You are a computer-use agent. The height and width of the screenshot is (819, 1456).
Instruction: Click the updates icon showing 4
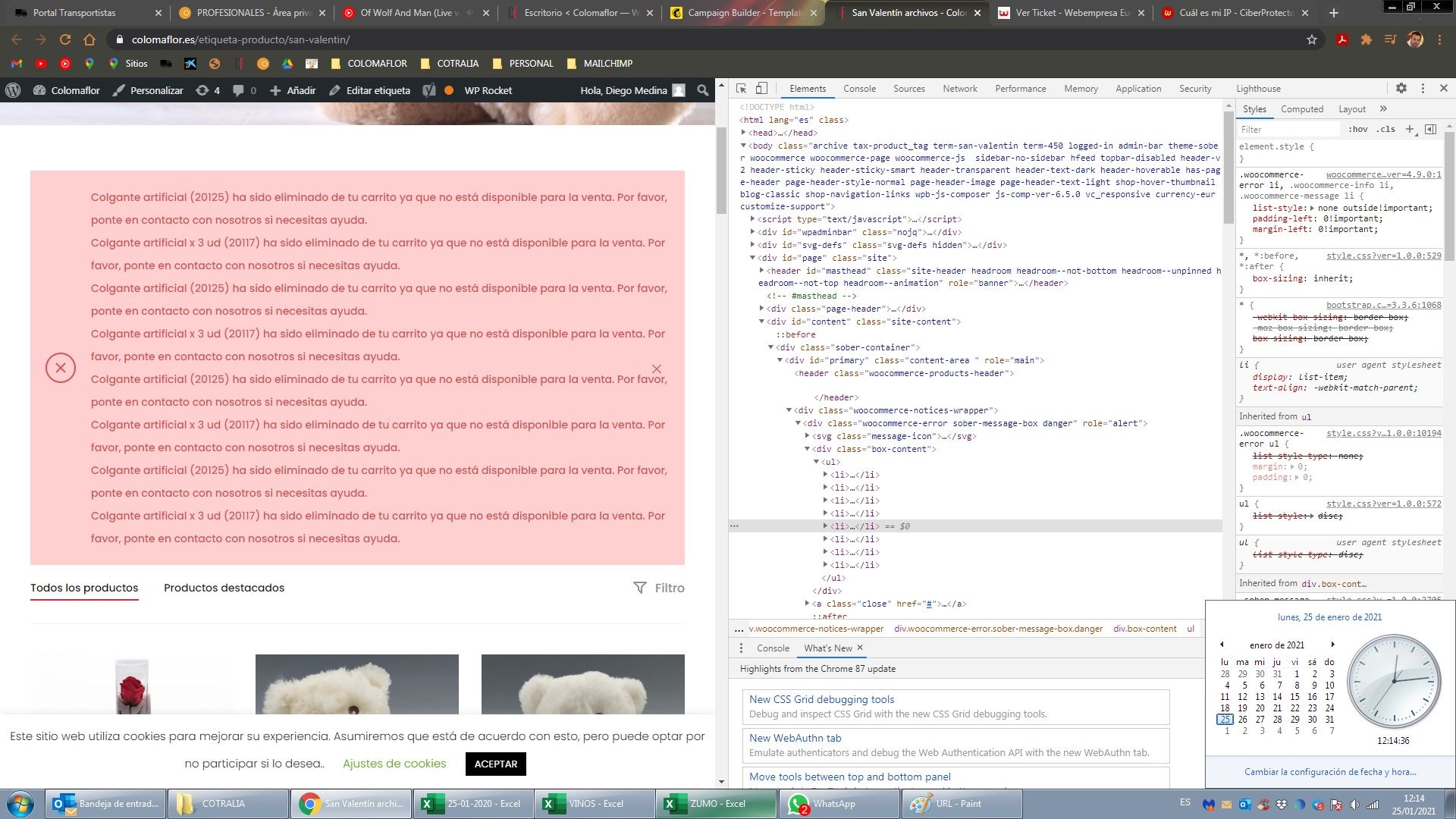click(207, 90)
